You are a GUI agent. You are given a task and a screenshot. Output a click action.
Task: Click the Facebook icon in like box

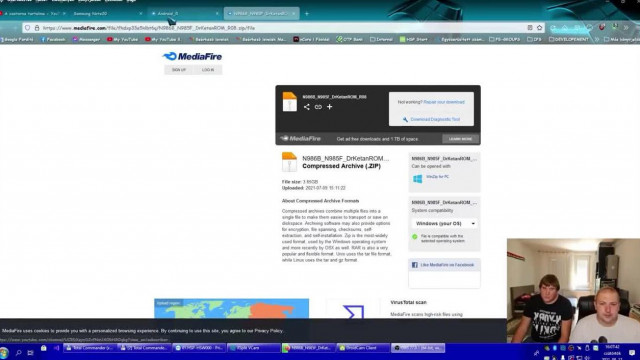pyautogui.click(x=414, y=265)
